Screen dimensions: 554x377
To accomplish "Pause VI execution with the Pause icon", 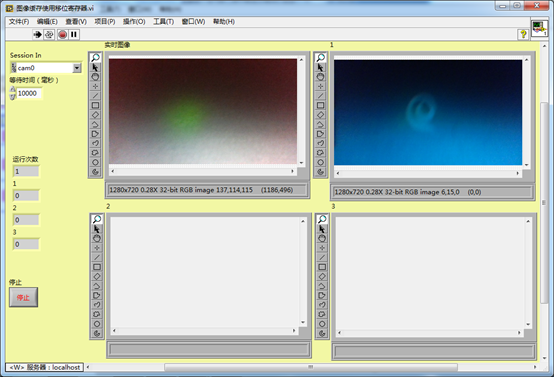I will (74, 34).
